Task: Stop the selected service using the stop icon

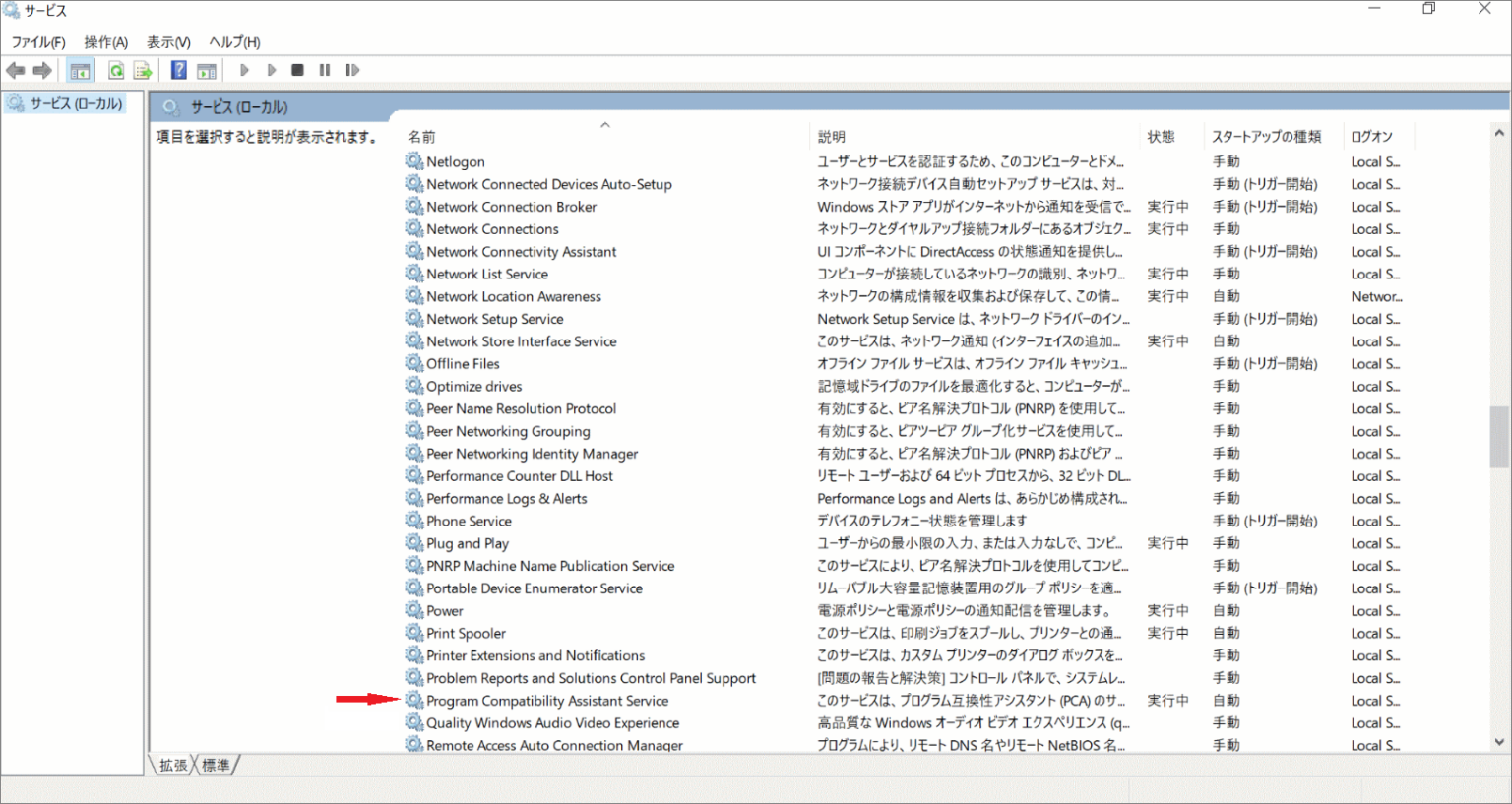Action: 297,69
